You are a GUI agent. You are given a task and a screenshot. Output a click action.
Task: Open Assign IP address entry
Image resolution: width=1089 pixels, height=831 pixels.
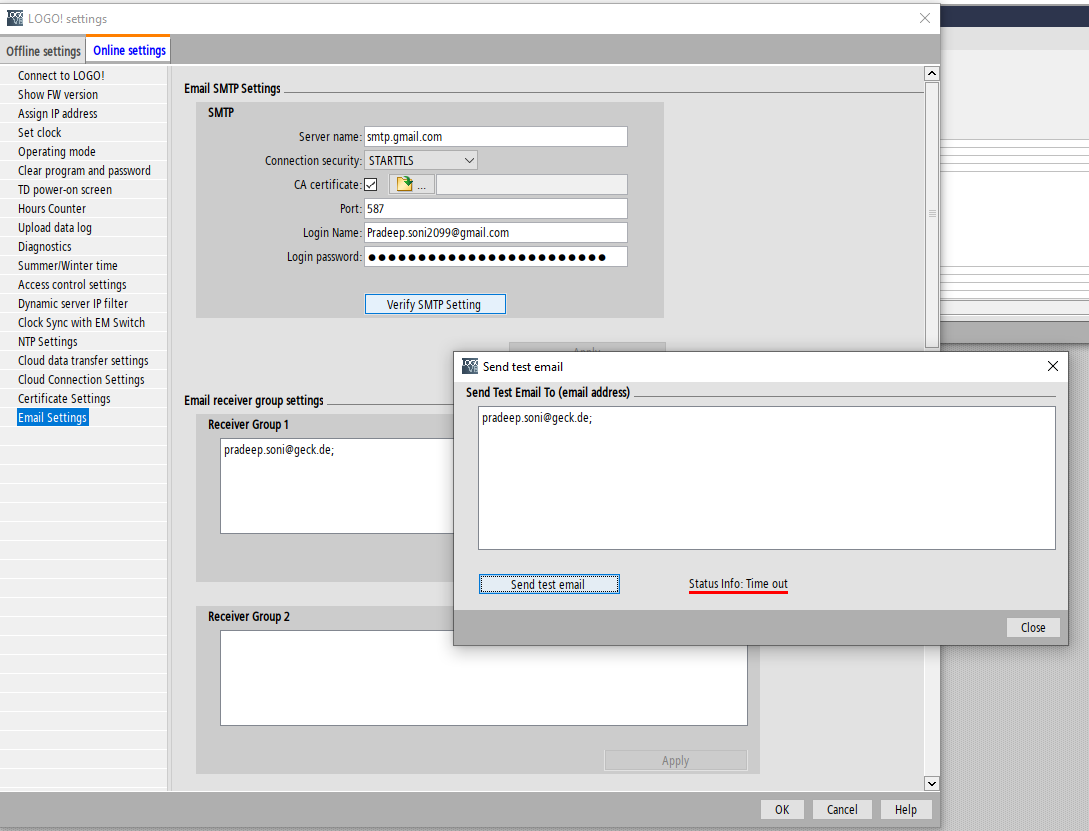[x=58, y=113]
